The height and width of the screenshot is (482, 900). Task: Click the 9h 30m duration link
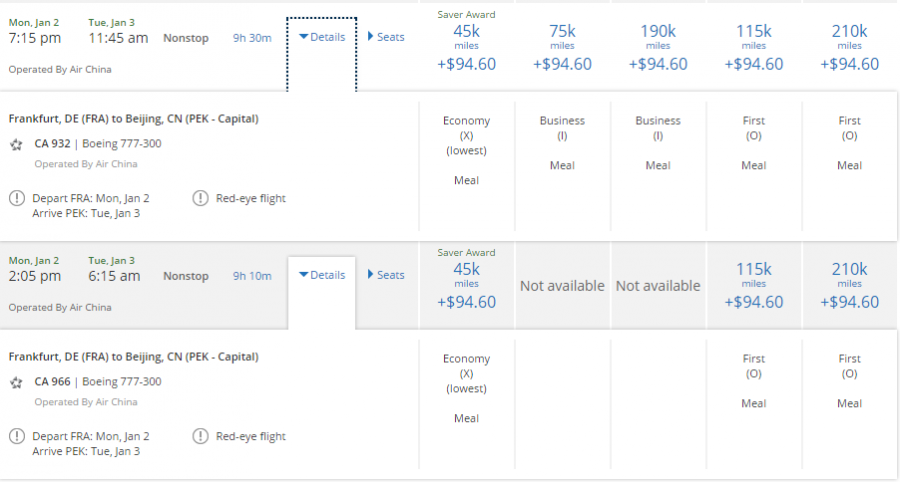tap(252, 38)
